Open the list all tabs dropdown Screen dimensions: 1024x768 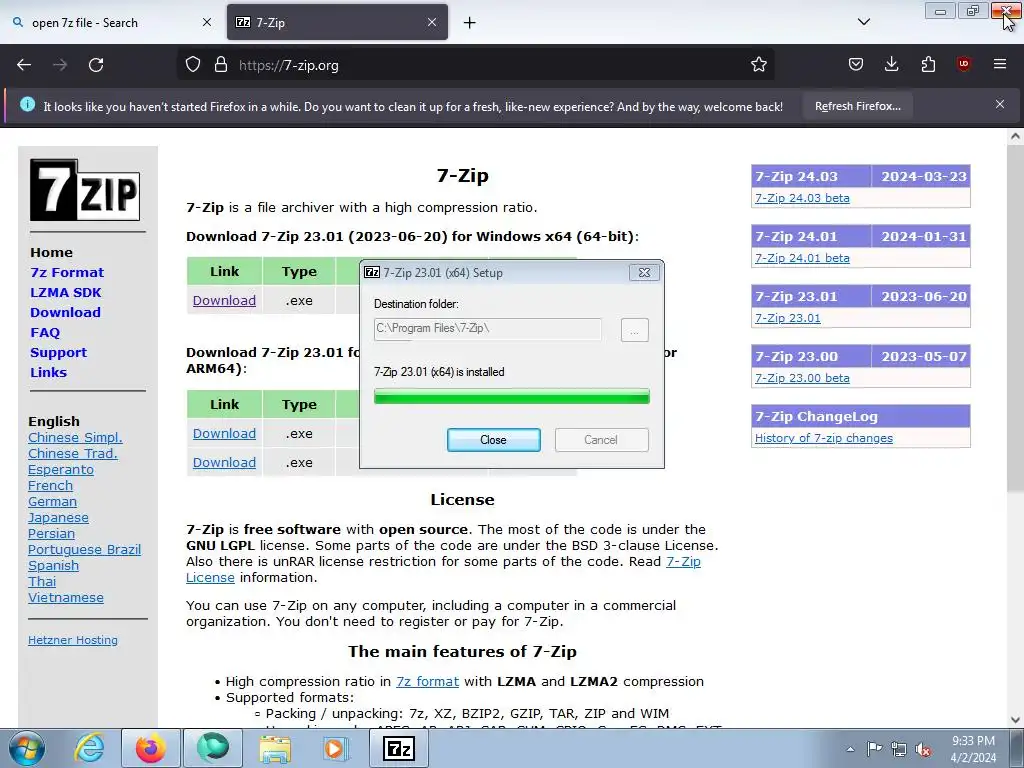863,22
